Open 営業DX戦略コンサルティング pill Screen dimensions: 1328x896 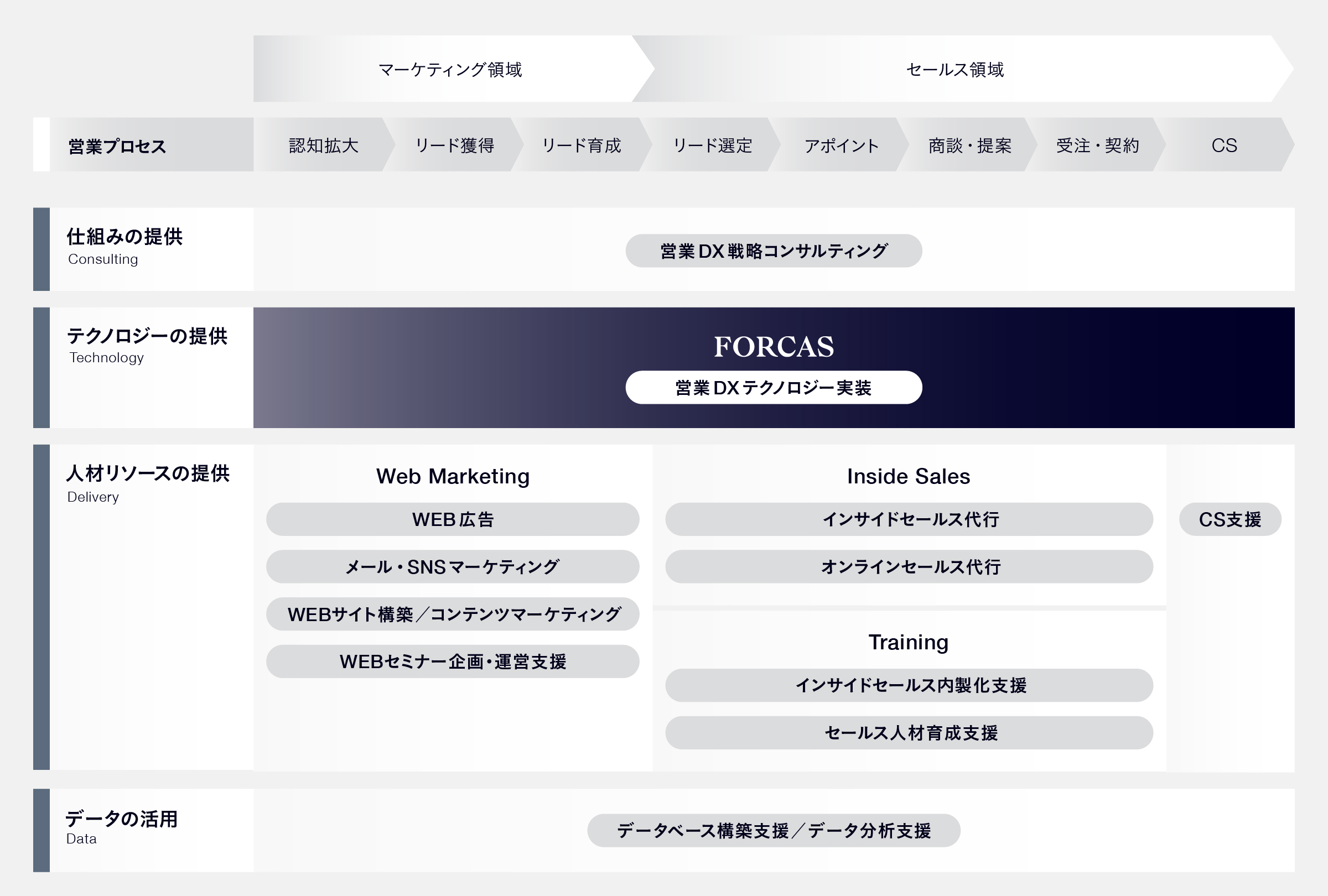[x=774, y=251]
